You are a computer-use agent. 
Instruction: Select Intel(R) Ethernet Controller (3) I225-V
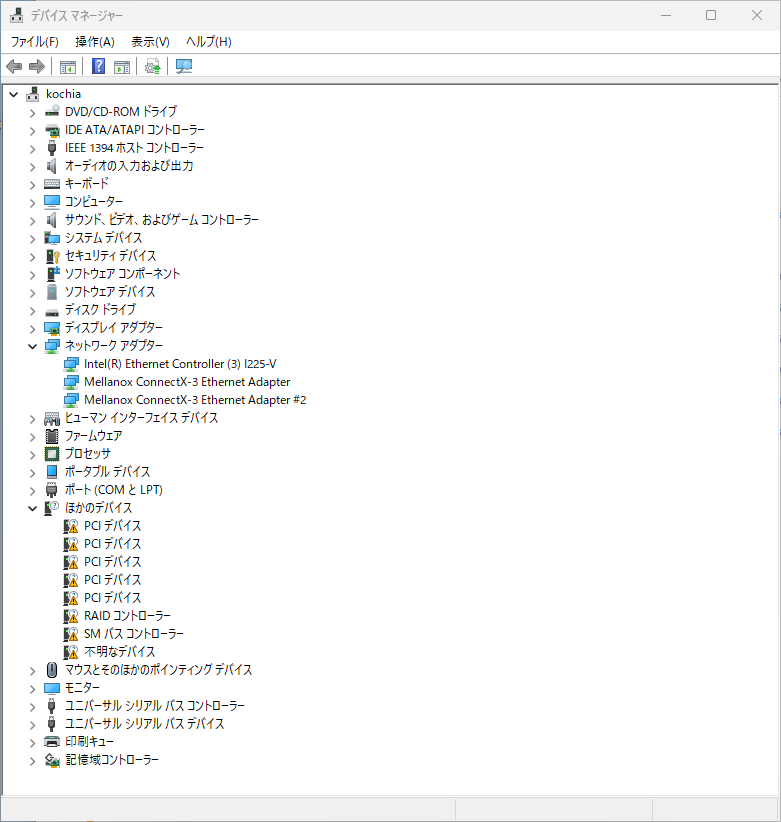(180, 364)
